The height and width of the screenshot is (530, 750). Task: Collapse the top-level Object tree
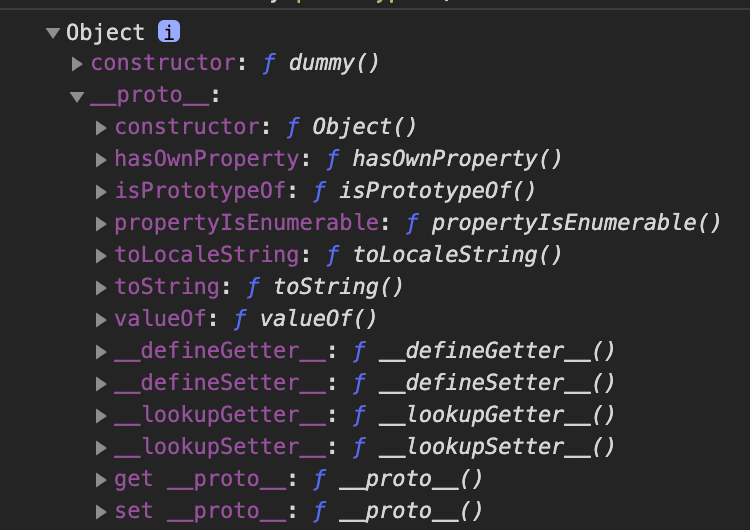tap(52, 33)
